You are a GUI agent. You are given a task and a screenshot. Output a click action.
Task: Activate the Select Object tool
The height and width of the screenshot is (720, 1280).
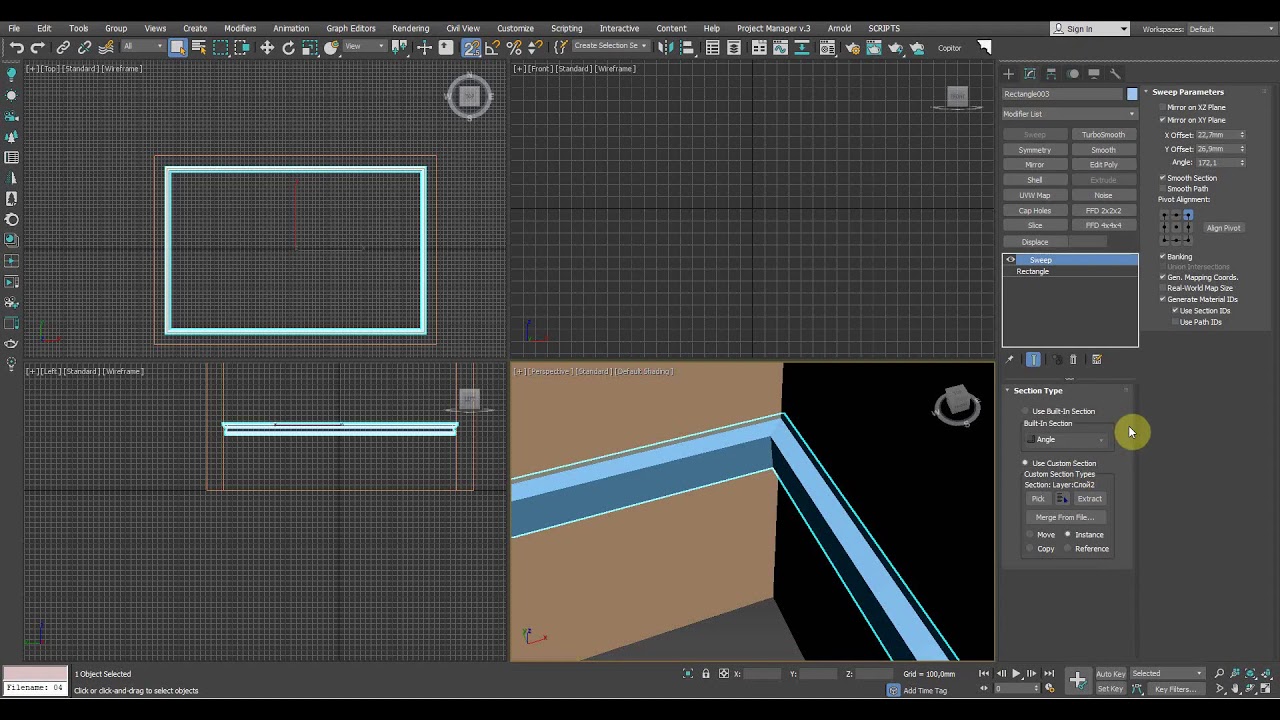pyautogui.click(x=178, y=48)
